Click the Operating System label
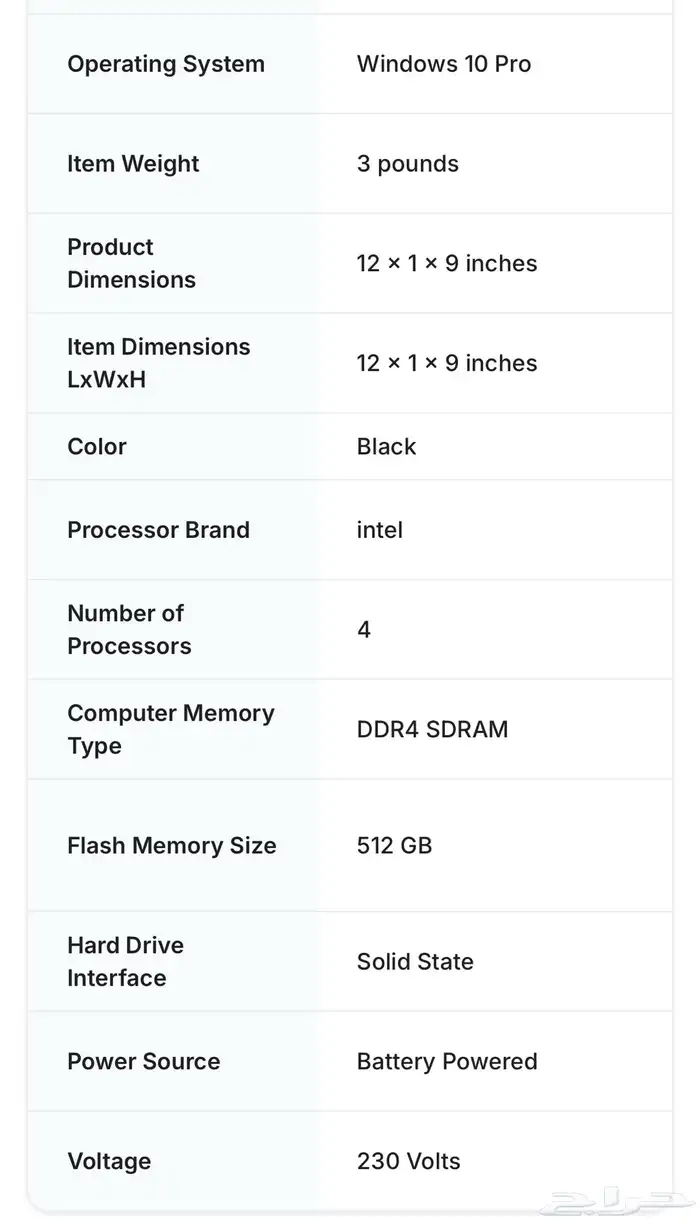700x1224 pixels. click(166, 64)
